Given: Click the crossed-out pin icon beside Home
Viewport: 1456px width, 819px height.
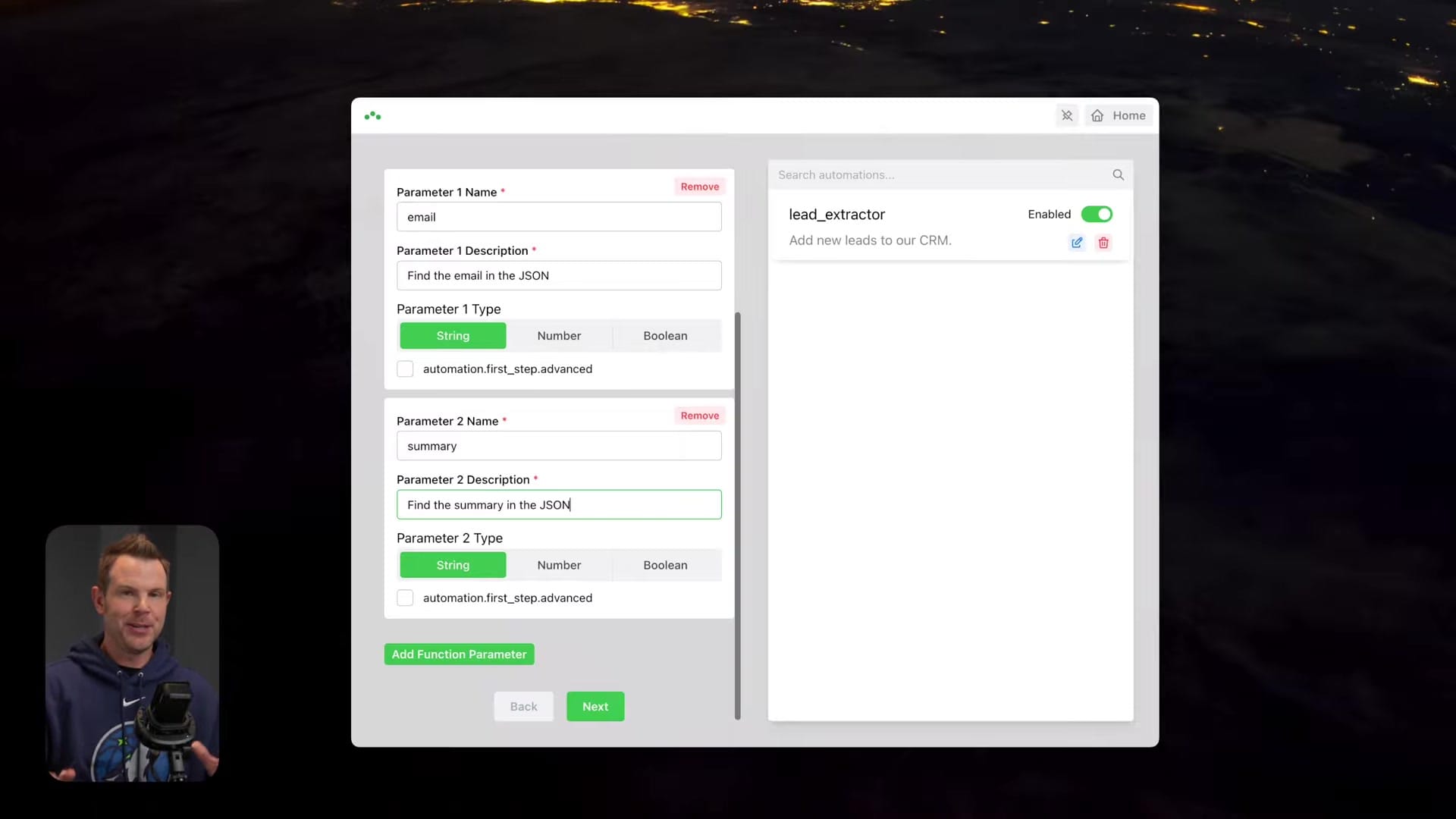Looking at the screenshot, I should coord(1067,115).
